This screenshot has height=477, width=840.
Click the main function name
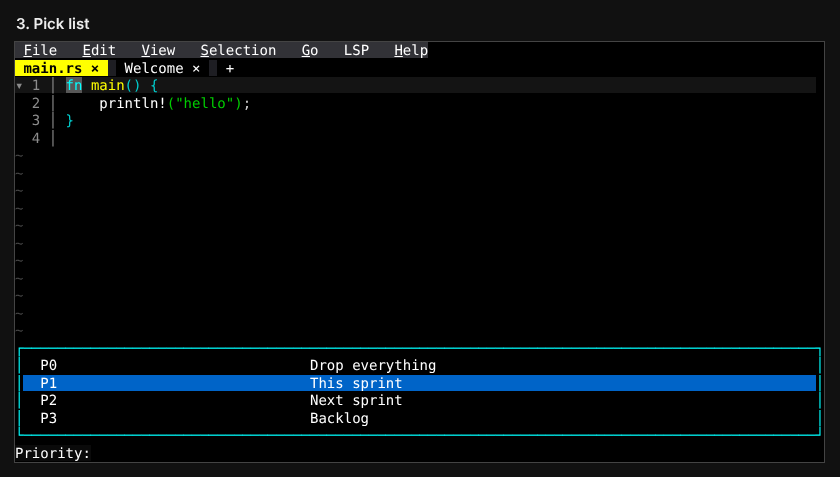[x=107, y=85]
